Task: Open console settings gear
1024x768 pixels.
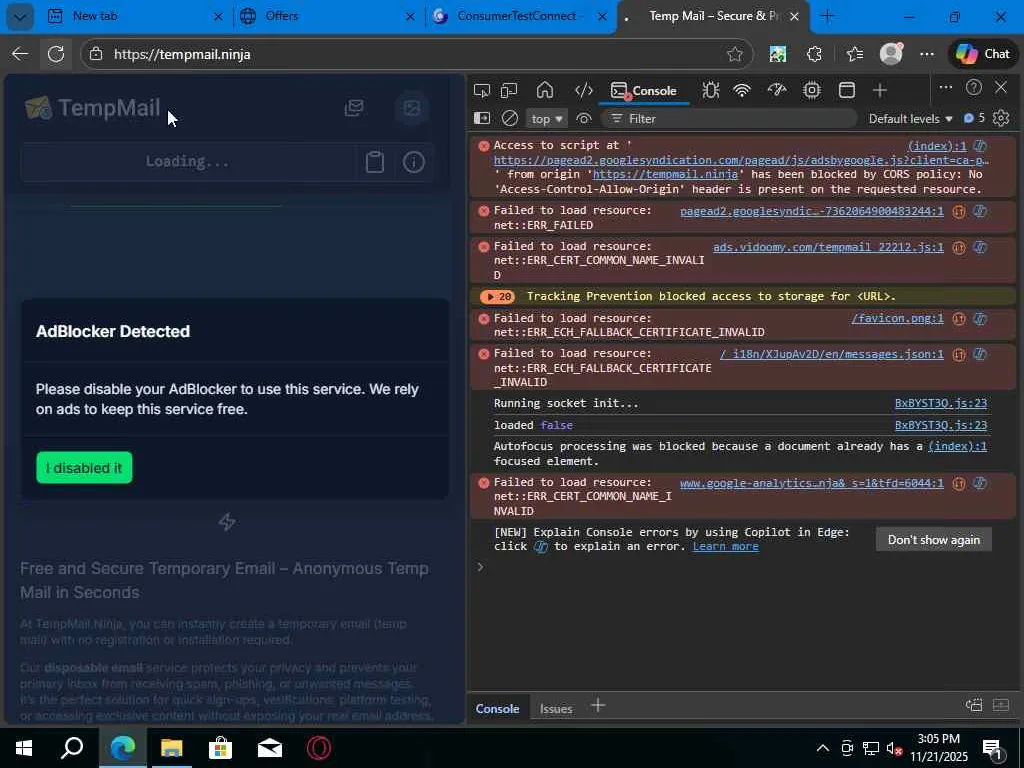Action: 1001,118
